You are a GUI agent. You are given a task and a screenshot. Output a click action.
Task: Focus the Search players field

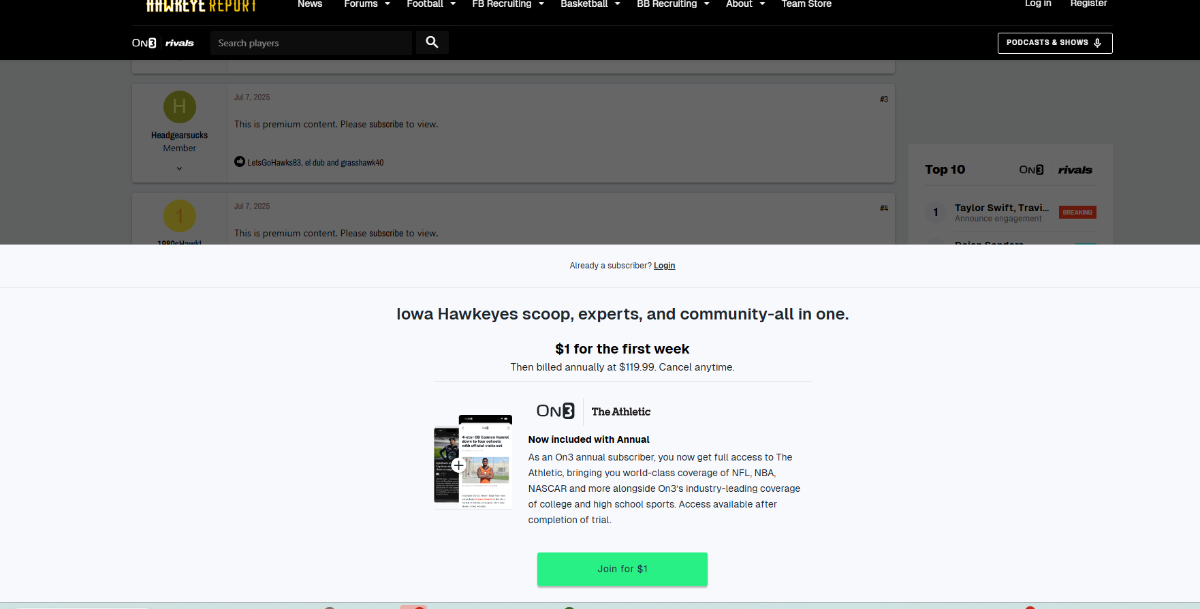click(311, 43)
